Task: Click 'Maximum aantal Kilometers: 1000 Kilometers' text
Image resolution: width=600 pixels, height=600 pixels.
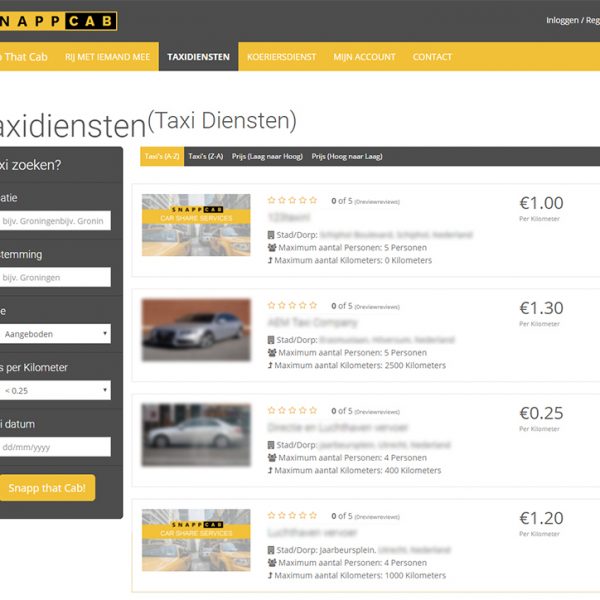Action: [360, 575]
